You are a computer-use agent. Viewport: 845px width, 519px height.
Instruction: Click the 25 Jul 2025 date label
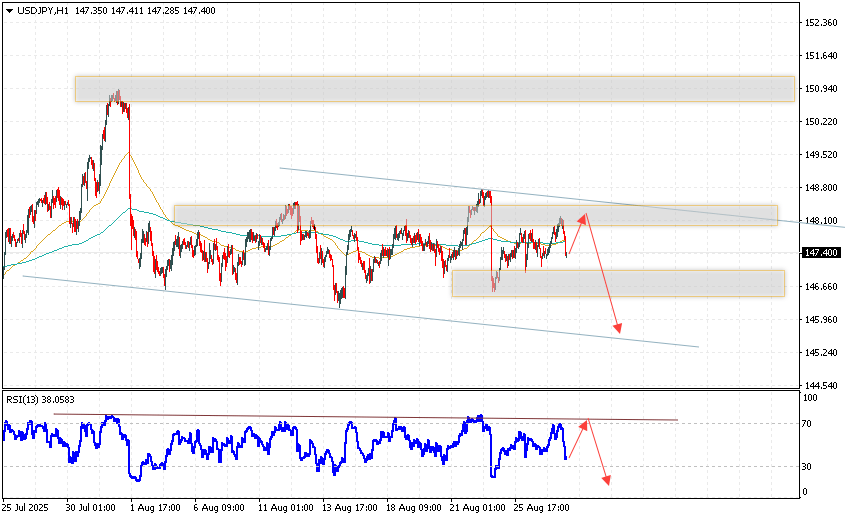(25, 508)
